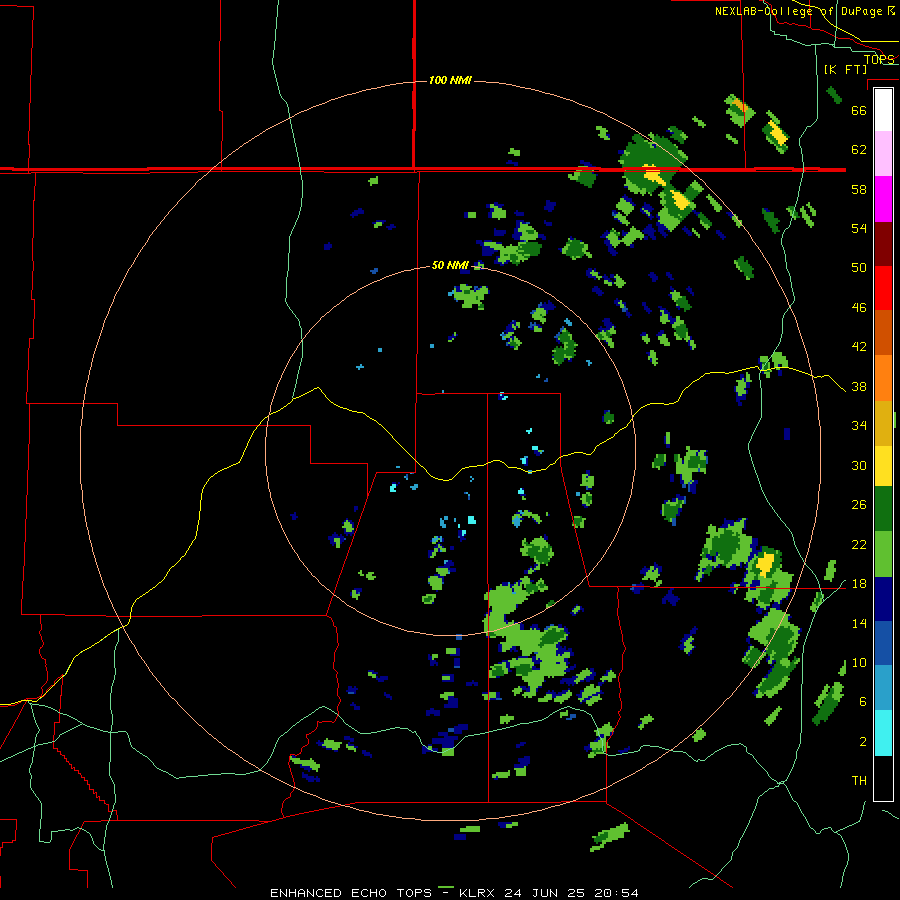Click the legend value 6
This screenshot has width=900, height=900.
pyautogui.click(x=863, y=702)
